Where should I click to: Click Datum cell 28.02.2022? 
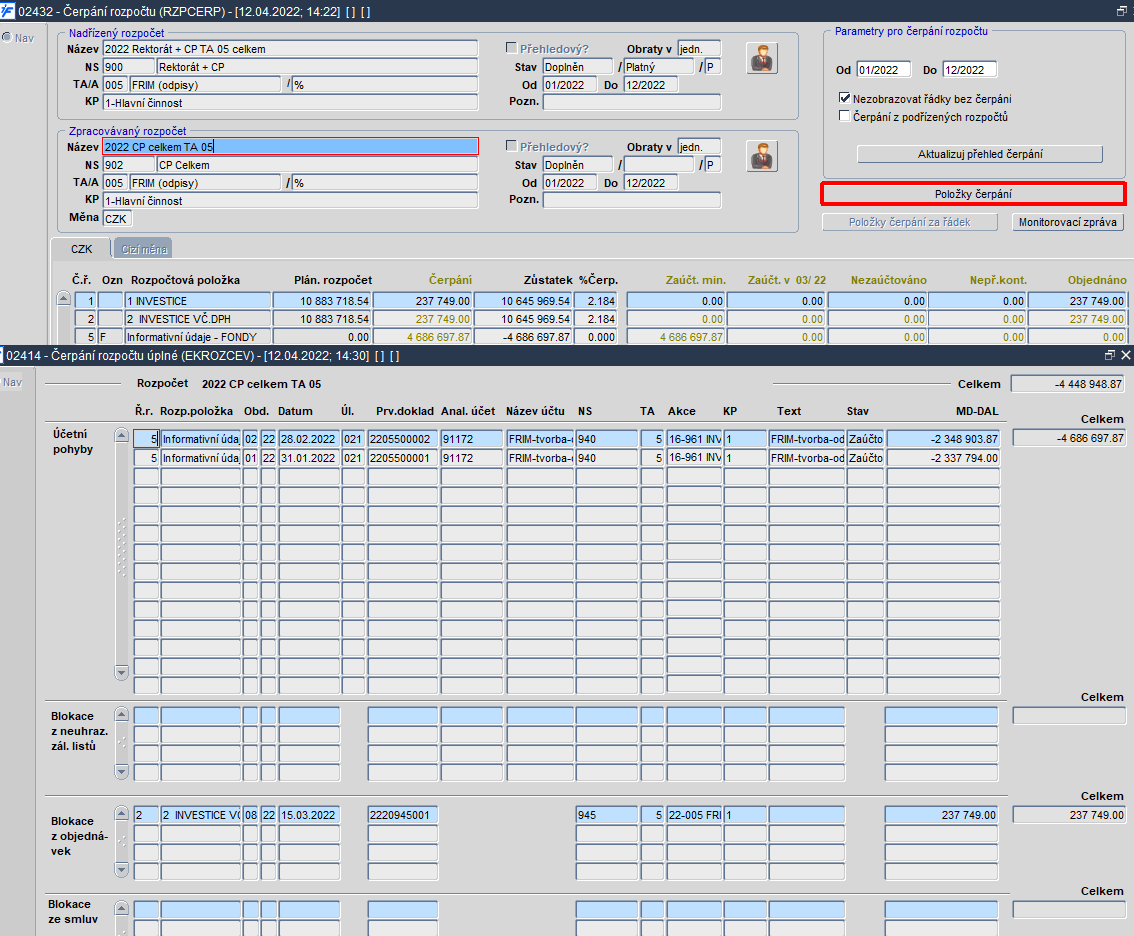309,439
